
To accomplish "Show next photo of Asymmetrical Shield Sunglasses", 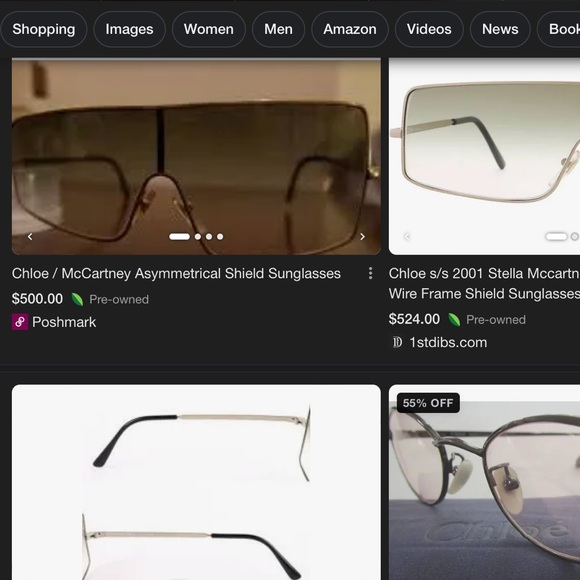I will coord(362,237).
